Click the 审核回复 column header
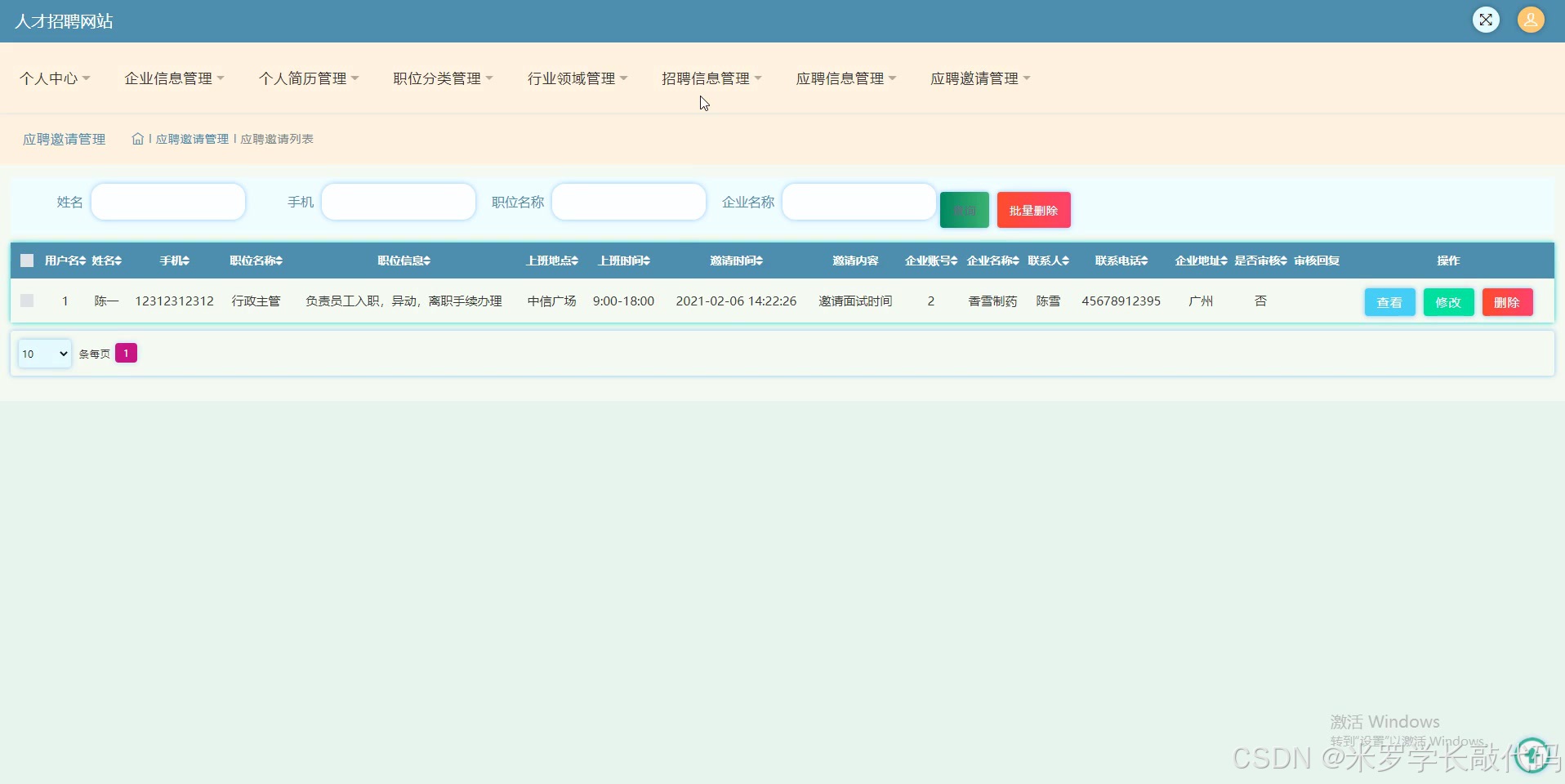1565x784 pixels. coord(1317,261)
